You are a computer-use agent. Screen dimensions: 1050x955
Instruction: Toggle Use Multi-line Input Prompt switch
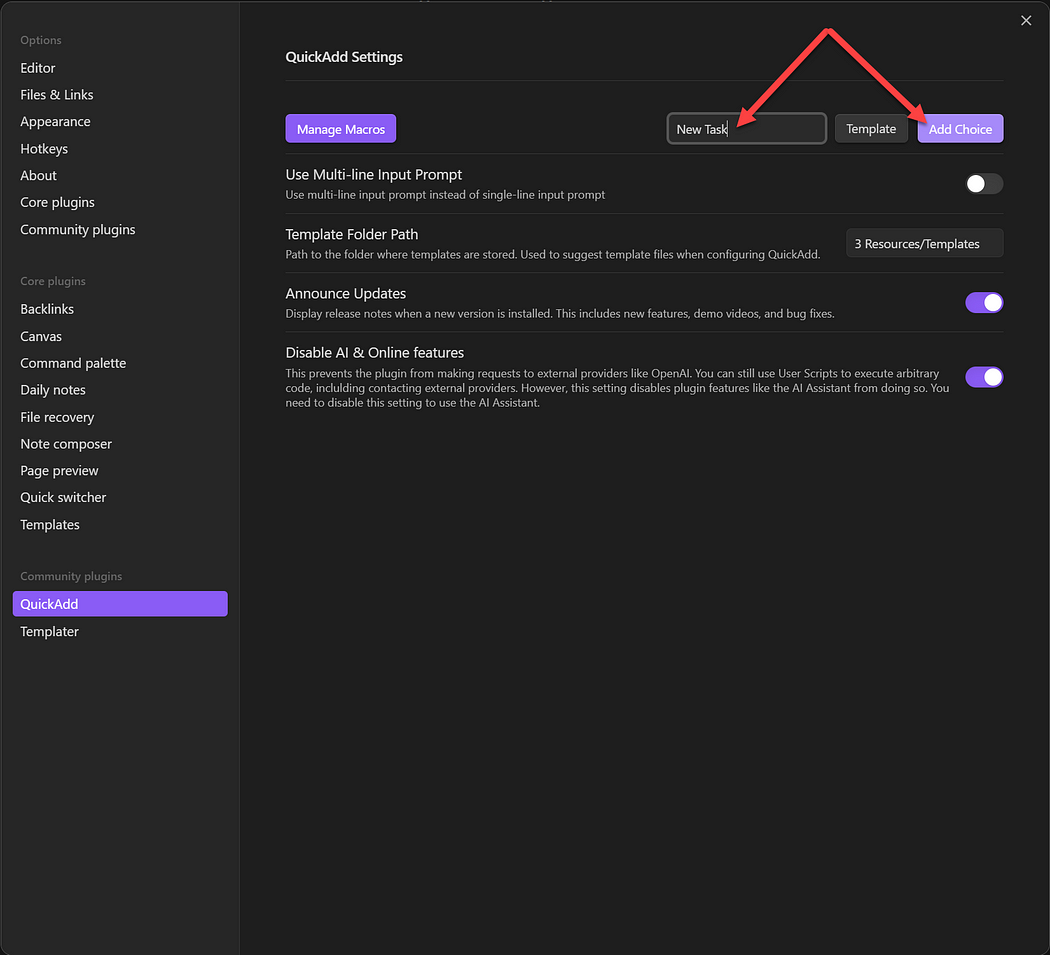click(x=983, y=183)
